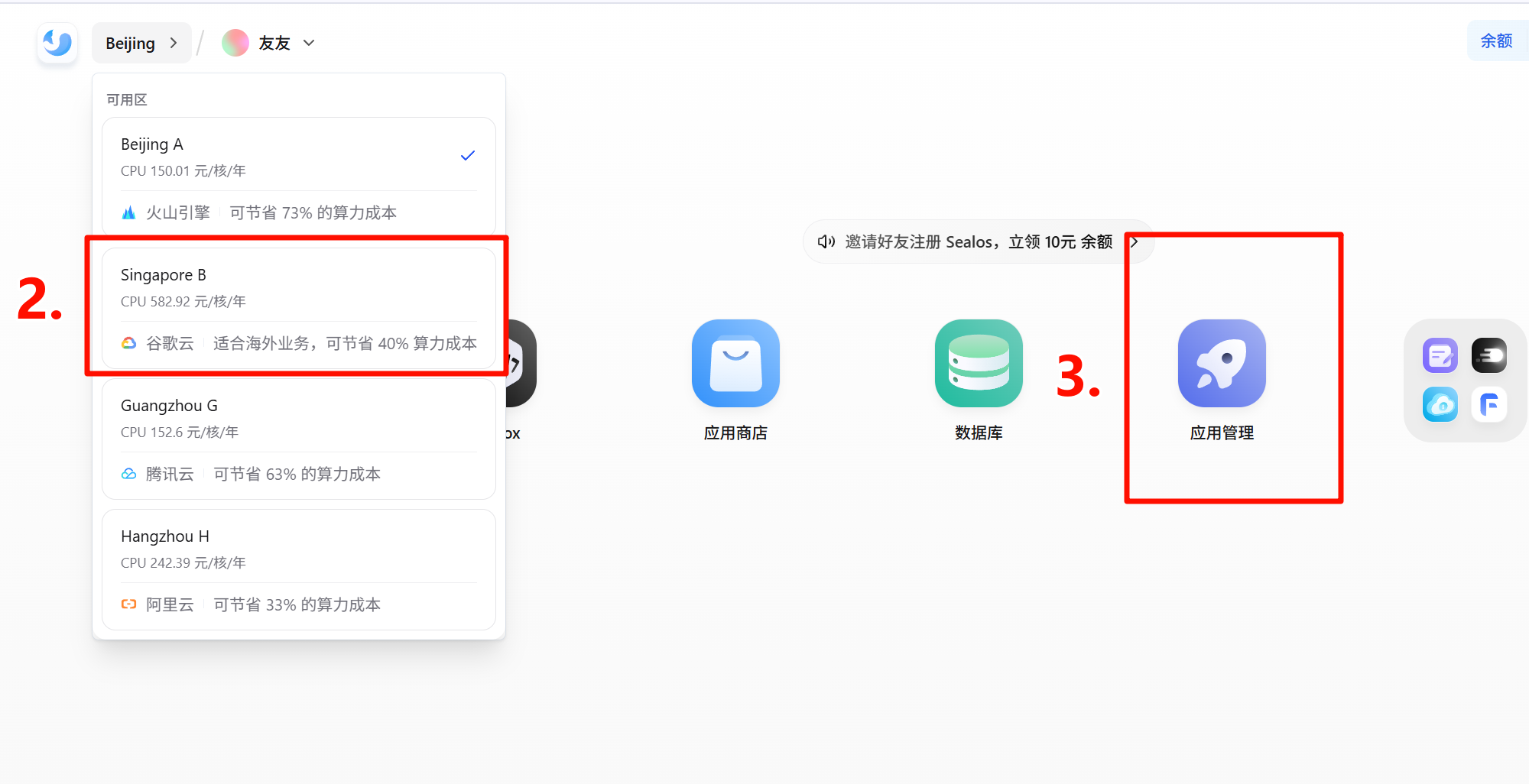Click the 余额 balance button
The width and height of the screenshot is (1529, 784).
tap(1497, 40)
